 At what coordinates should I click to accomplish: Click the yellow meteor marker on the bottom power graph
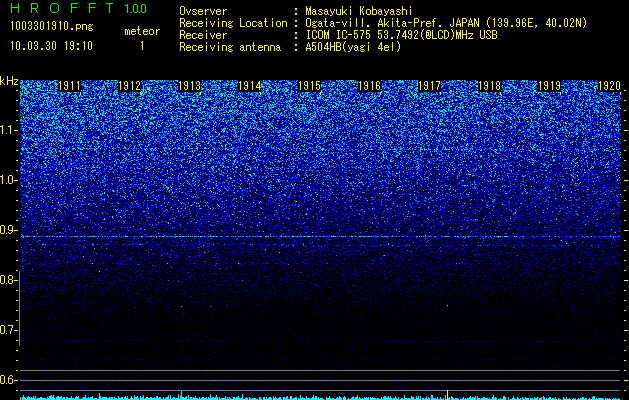click(x=447, y=394)
